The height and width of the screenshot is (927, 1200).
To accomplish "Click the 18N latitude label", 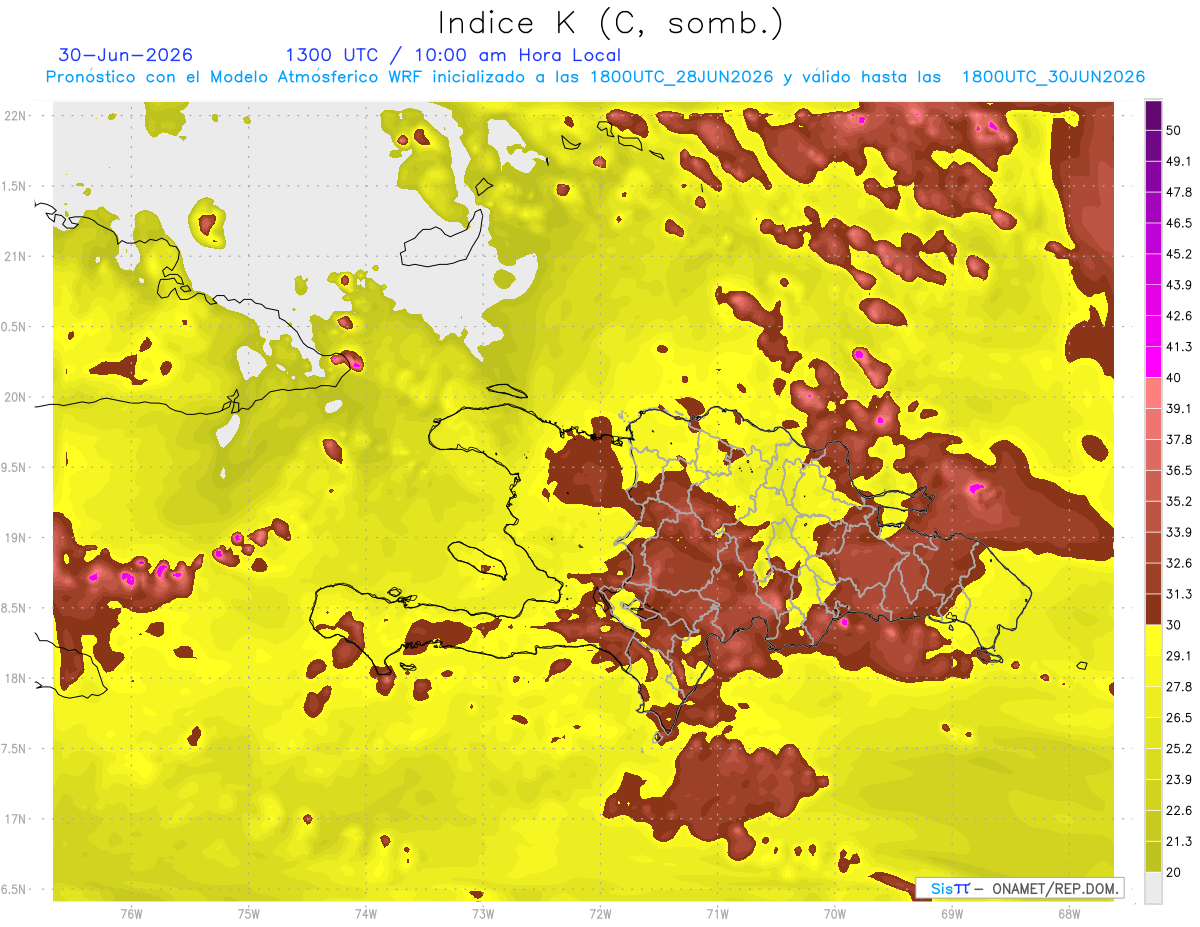I will tap(16, 678).
